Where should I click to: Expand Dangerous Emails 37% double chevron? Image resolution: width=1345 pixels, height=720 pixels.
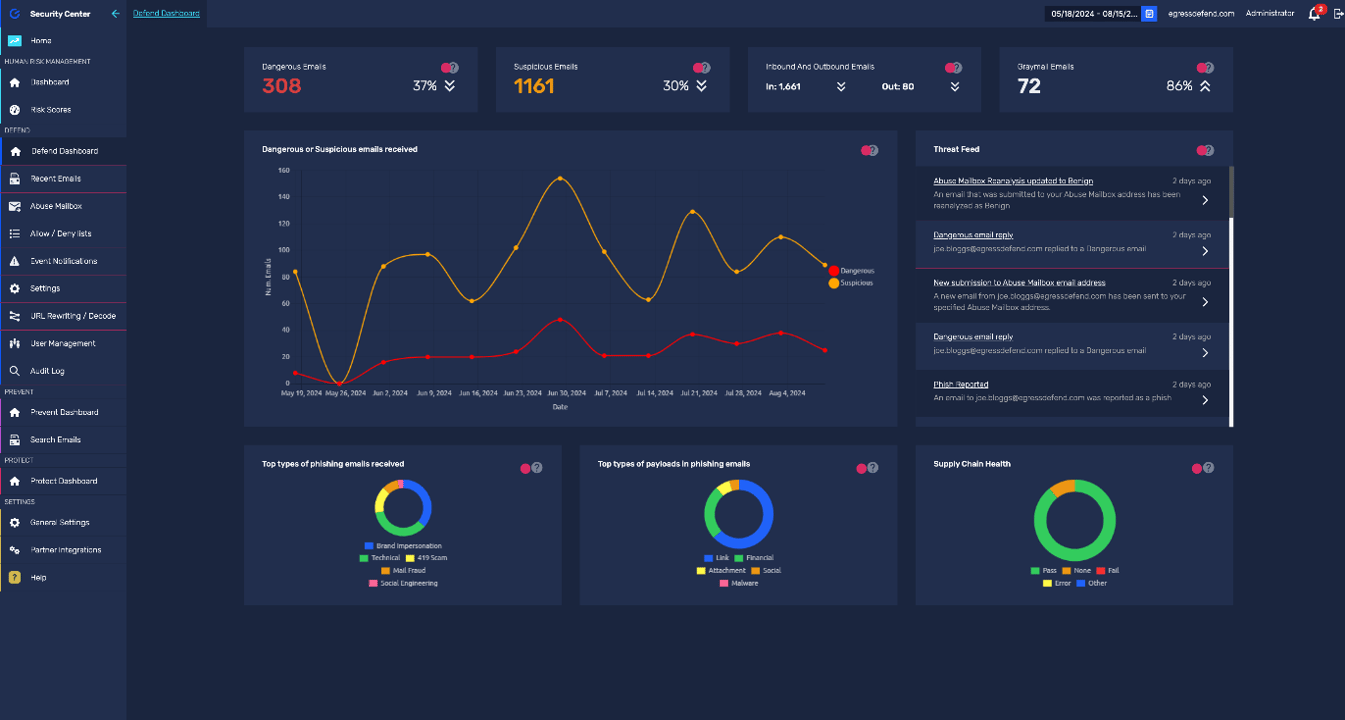450,86
